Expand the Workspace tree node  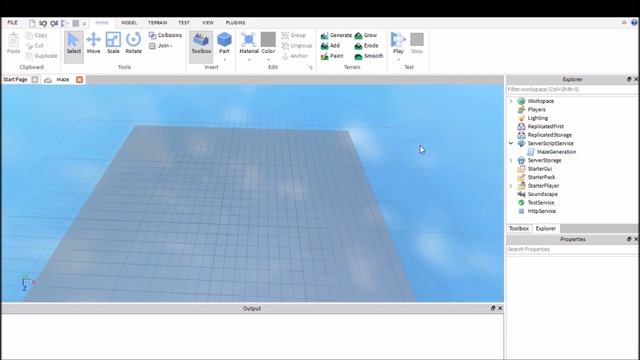point(511,101)
